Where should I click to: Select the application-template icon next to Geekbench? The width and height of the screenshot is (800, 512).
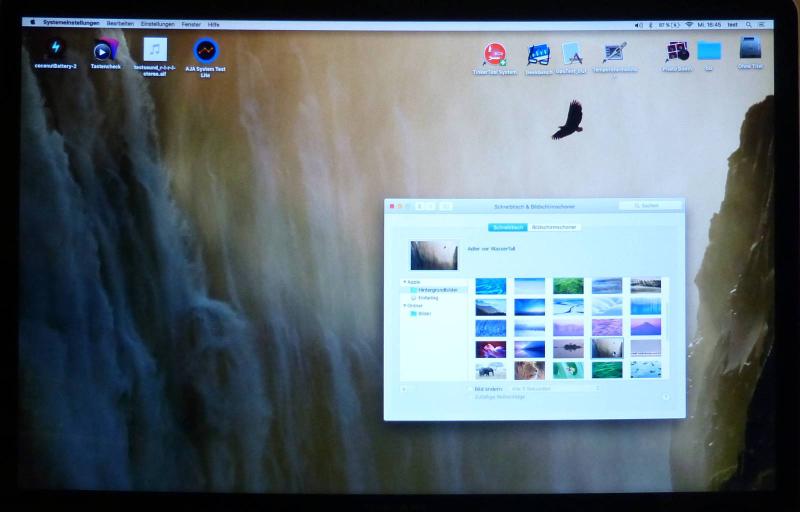[572, 54]
